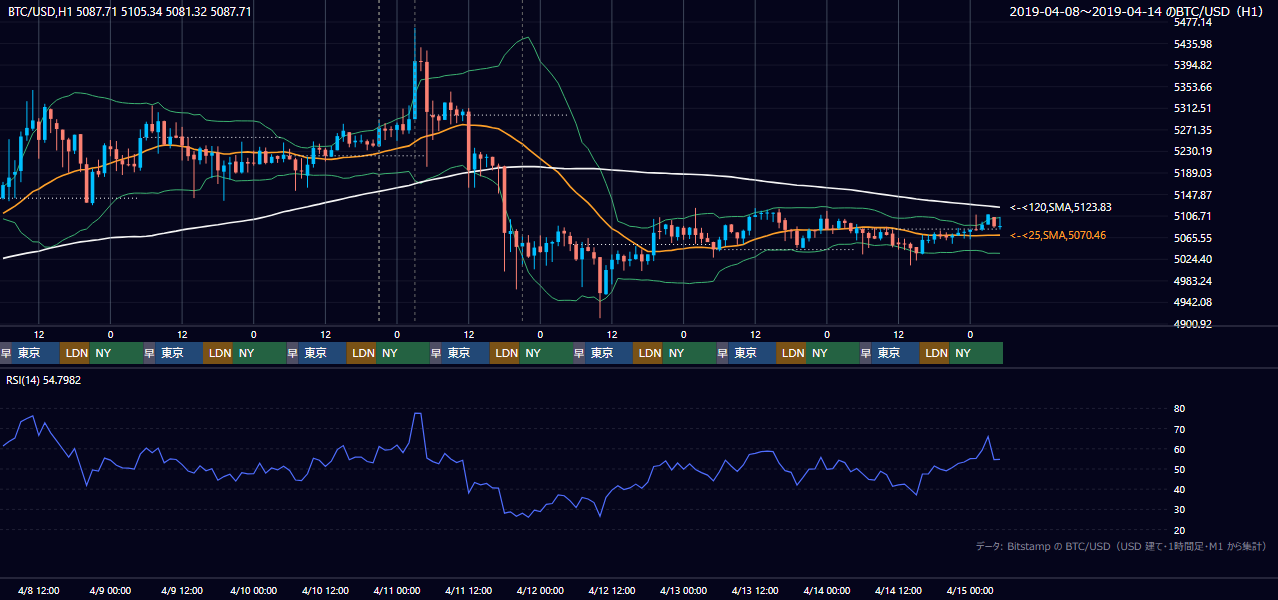Select the 4/13 00:00 time label

(684, 590)
